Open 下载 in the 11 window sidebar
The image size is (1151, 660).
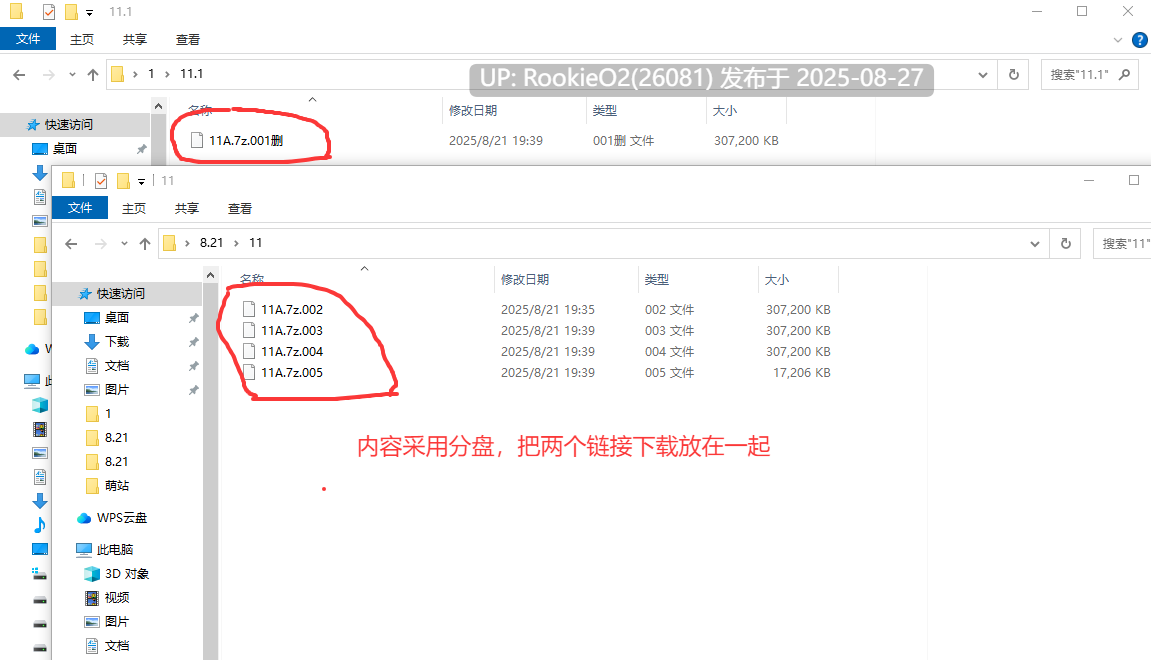tap(117, 341)
